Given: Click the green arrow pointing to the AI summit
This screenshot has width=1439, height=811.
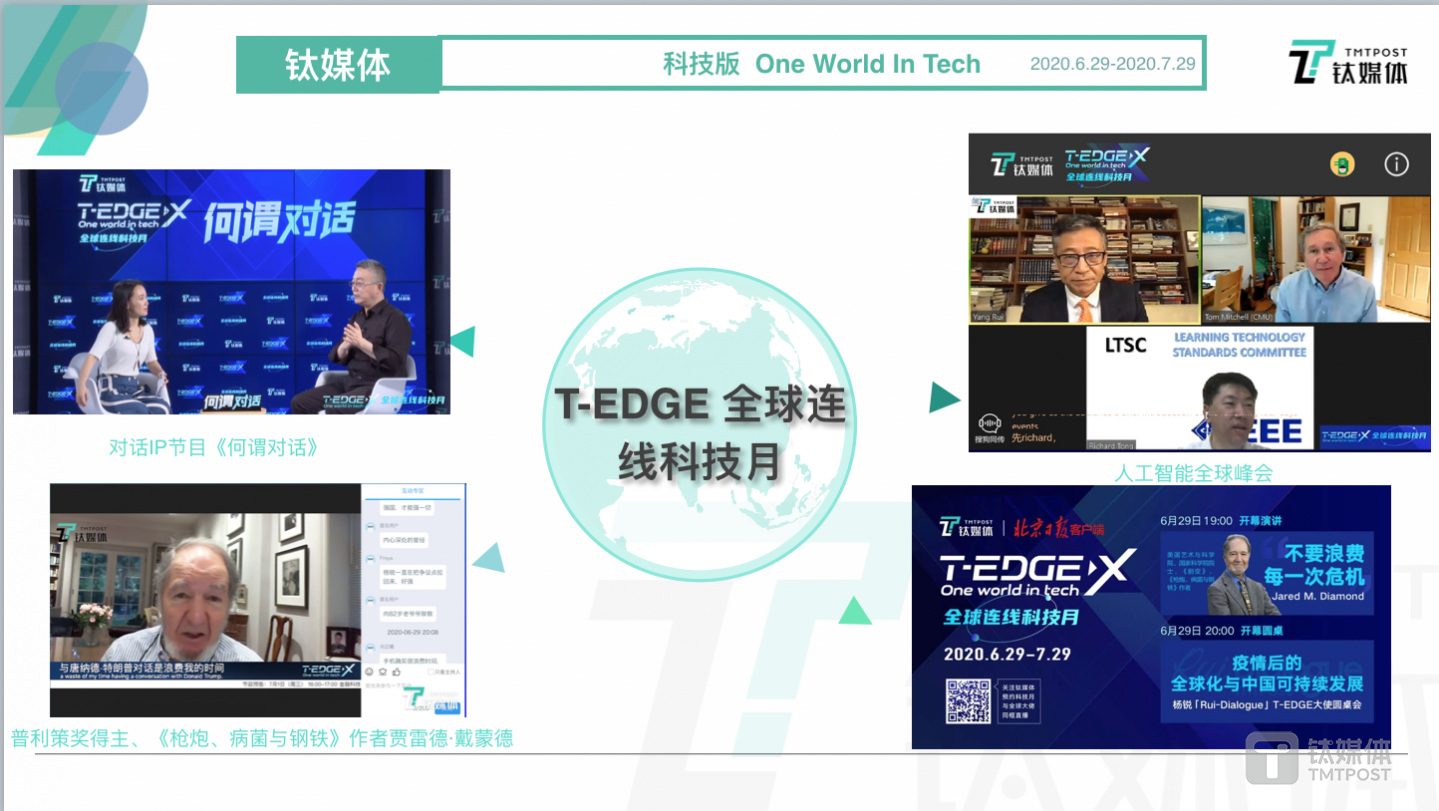Looking at the screenshot, I should 941,396.
